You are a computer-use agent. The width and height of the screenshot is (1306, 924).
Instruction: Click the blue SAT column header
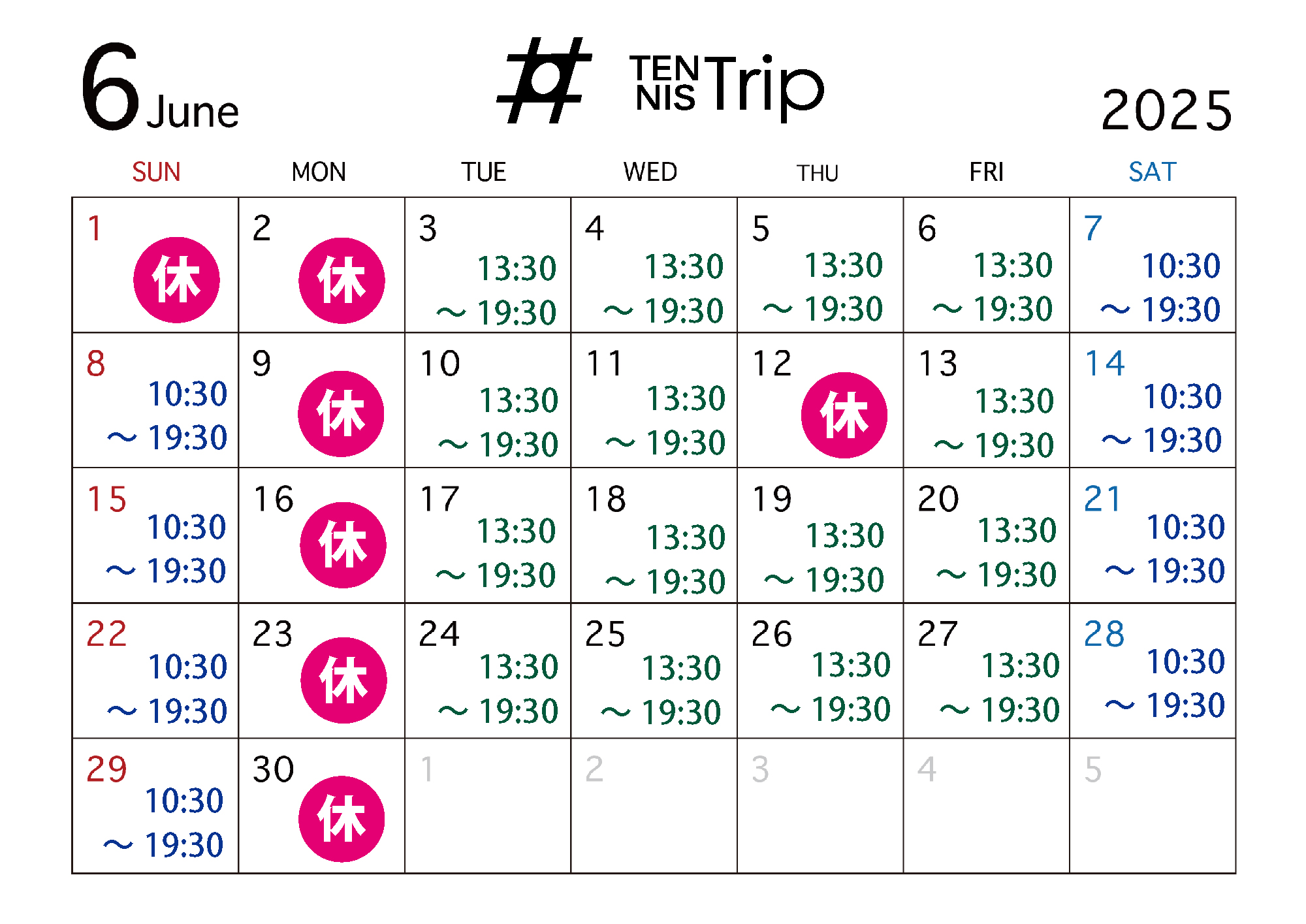tap(1152, 172)
